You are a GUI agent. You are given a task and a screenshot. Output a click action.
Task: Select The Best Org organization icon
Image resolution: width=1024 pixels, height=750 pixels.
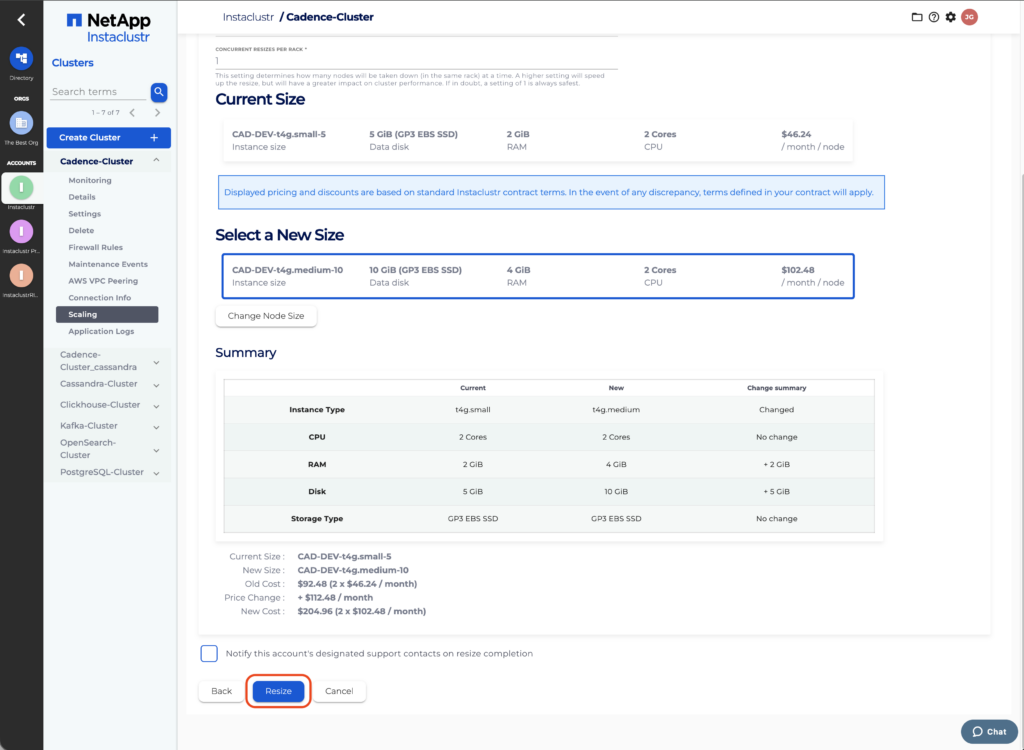(x=21, y=123)
